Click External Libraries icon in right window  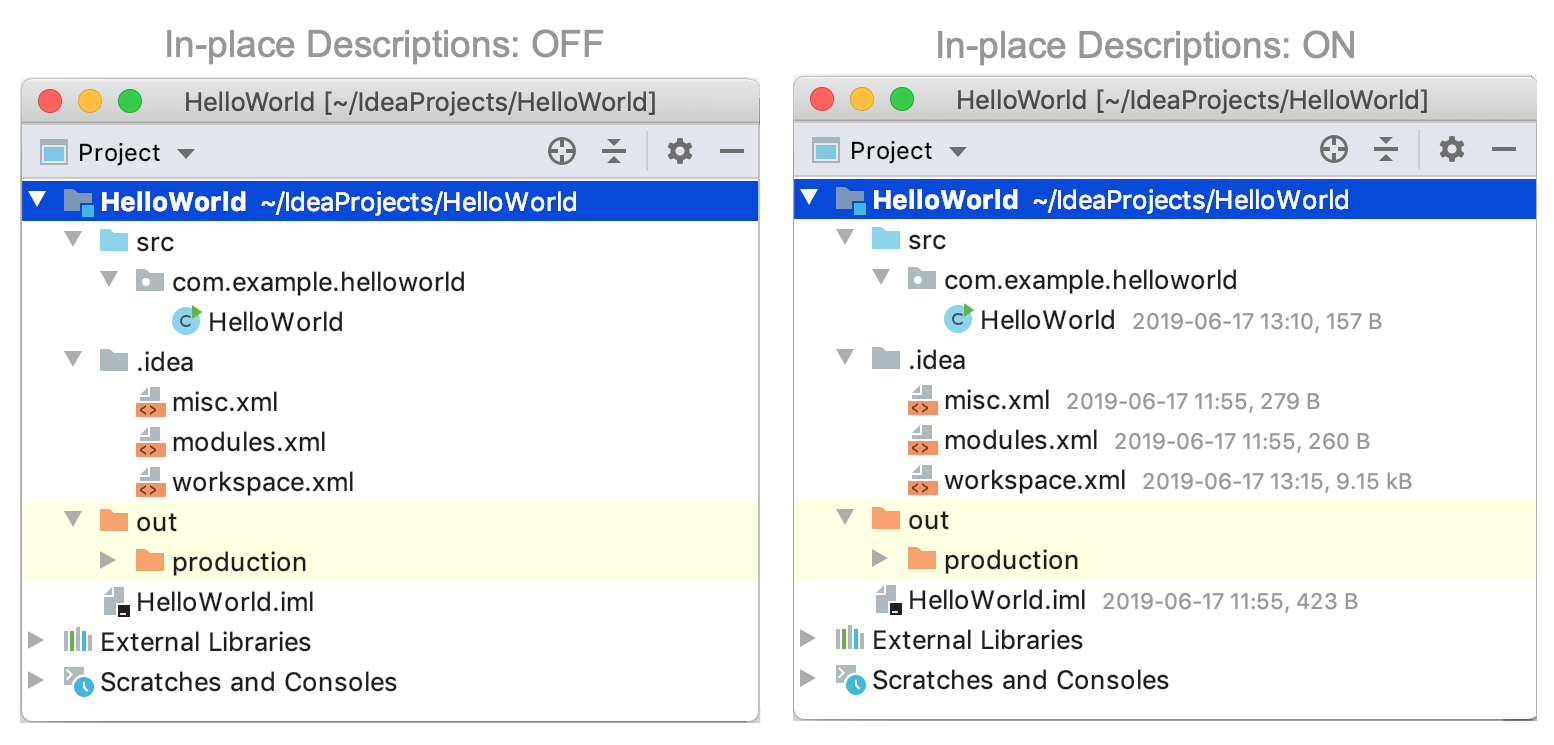(850, 639)
